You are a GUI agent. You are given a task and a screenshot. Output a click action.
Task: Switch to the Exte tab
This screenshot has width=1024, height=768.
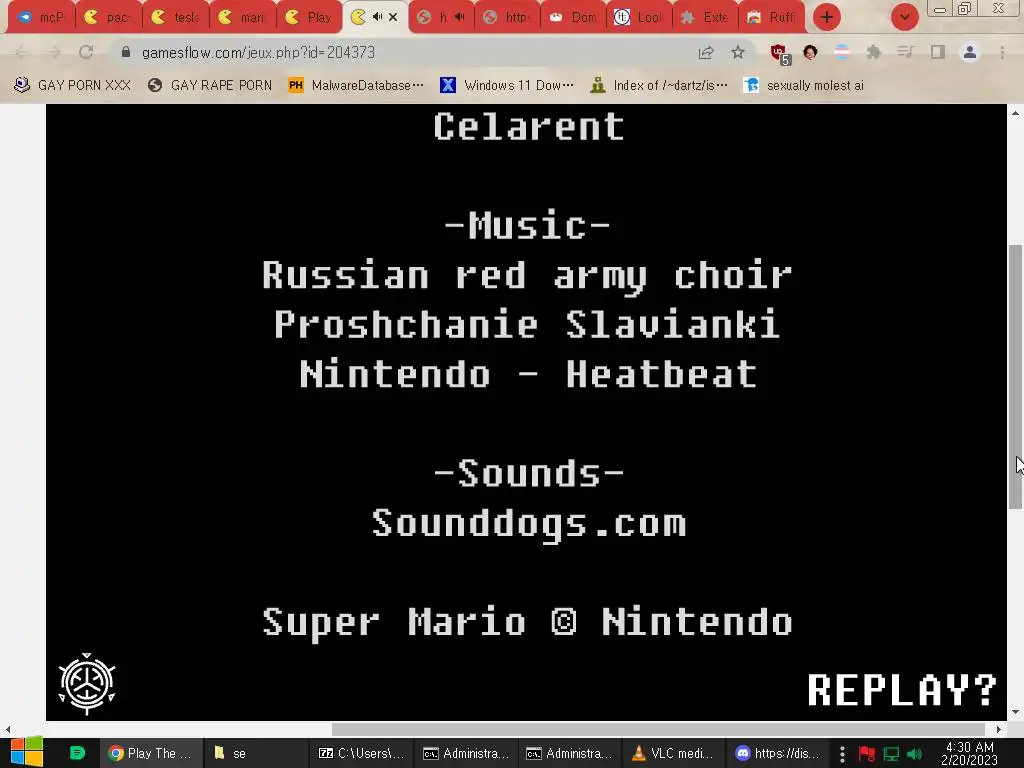coord(705,18)
